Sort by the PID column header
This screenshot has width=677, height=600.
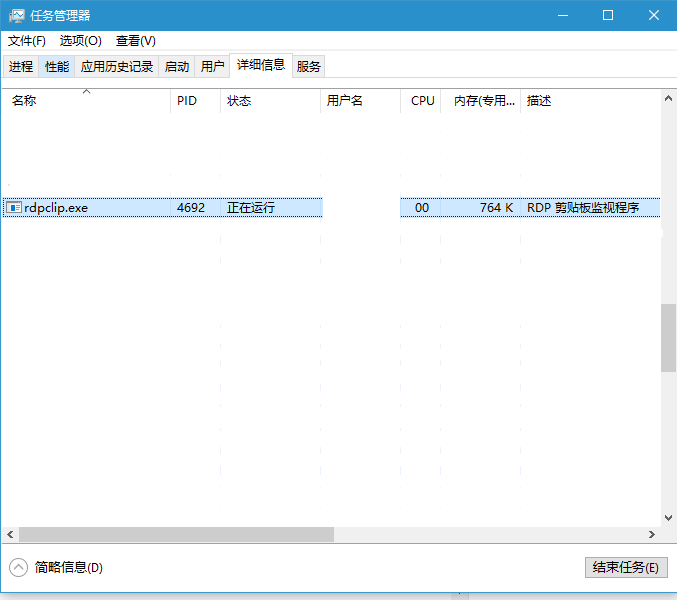coord(195,101)
